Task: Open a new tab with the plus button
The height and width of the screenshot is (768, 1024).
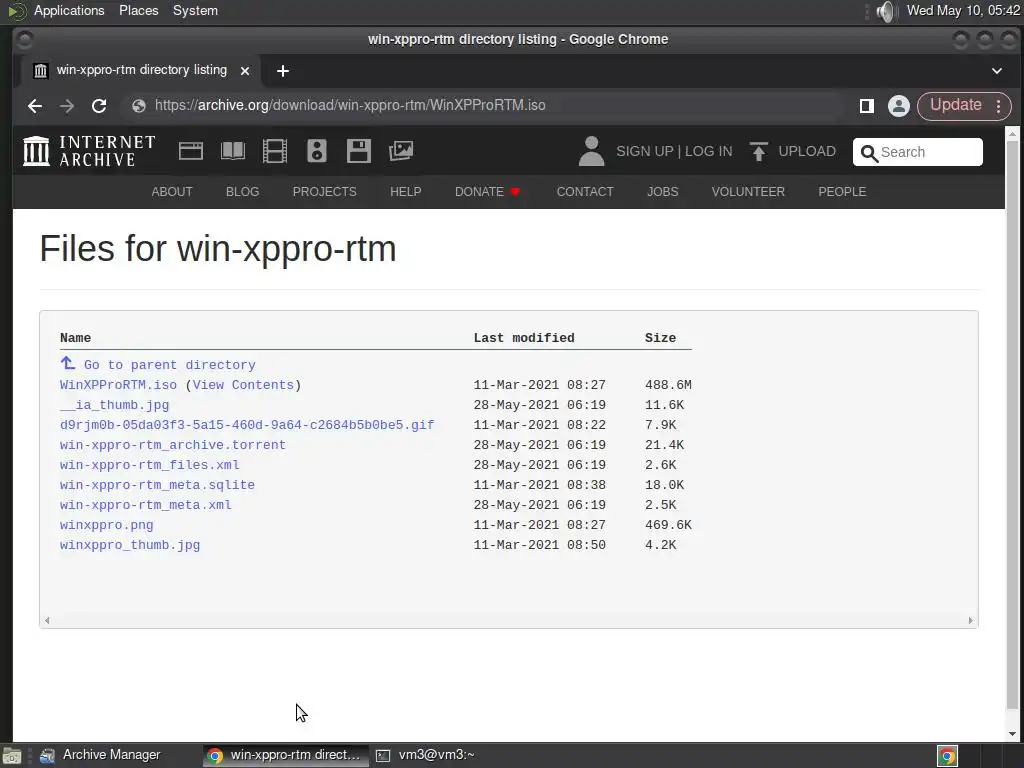Action: pos(283,71)
